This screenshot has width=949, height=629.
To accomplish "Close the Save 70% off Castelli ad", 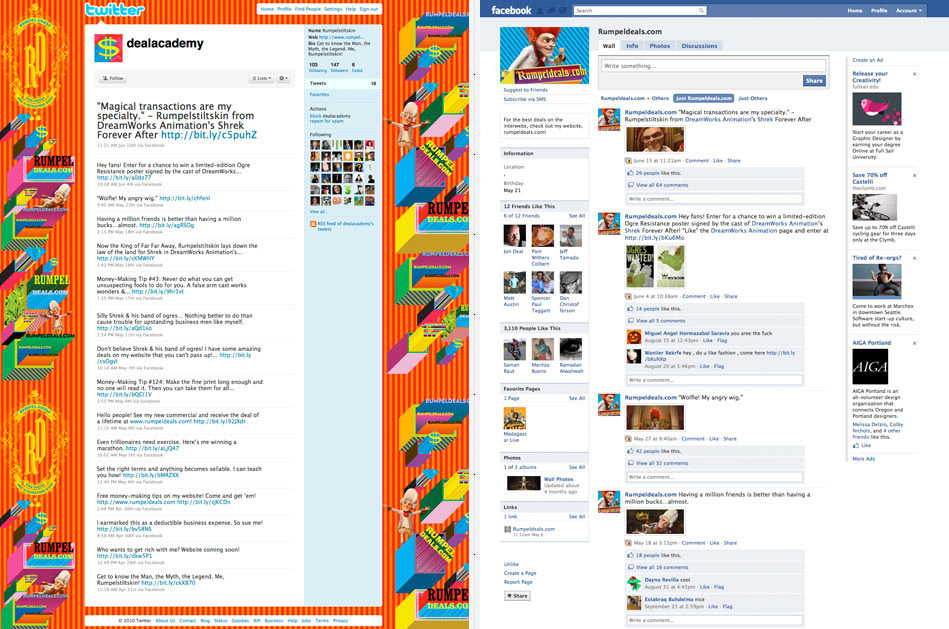I will pos(914,175).
